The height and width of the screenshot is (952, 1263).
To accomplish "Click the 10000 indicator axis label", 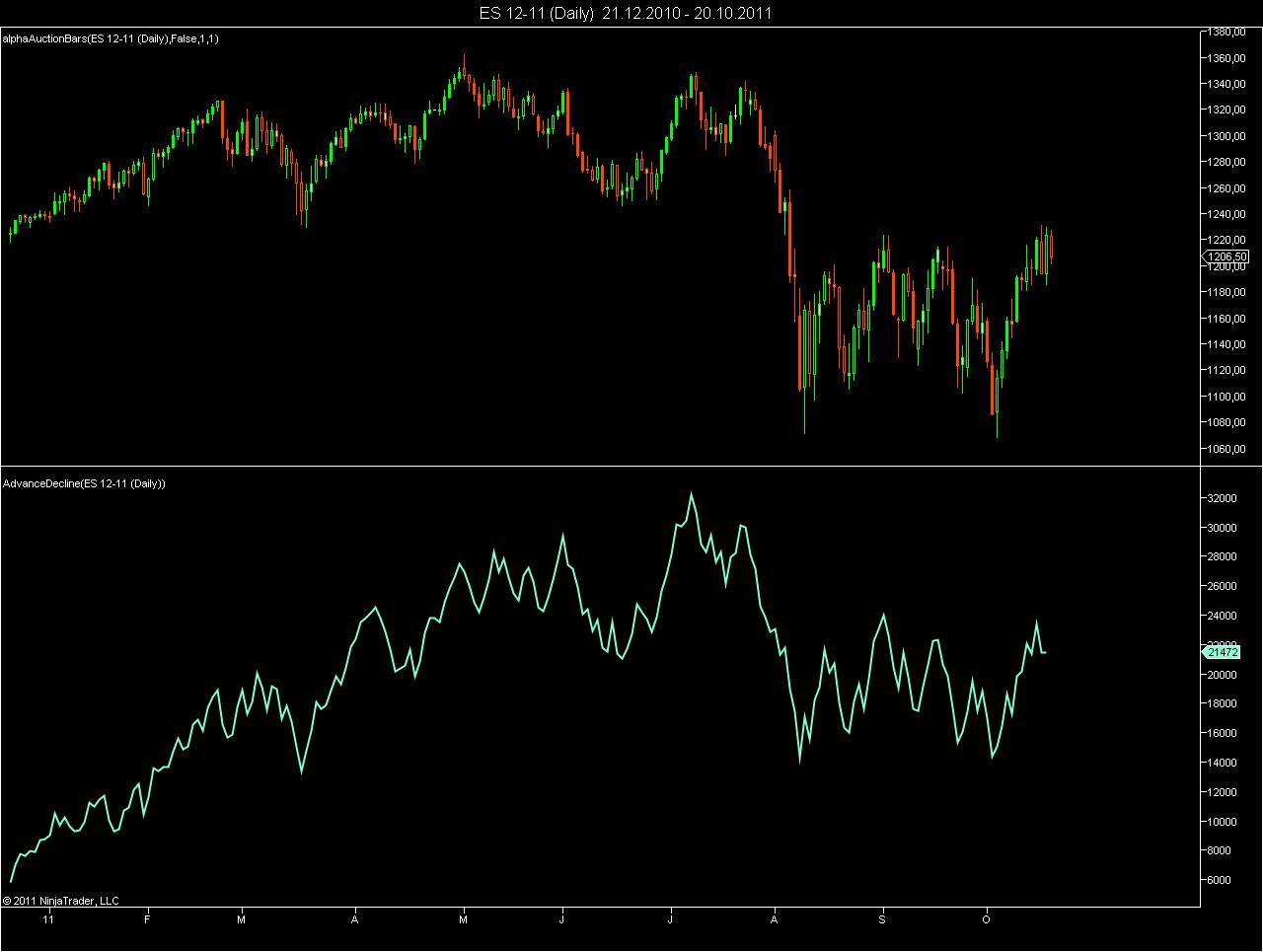I will click(x=1224, y=822).
